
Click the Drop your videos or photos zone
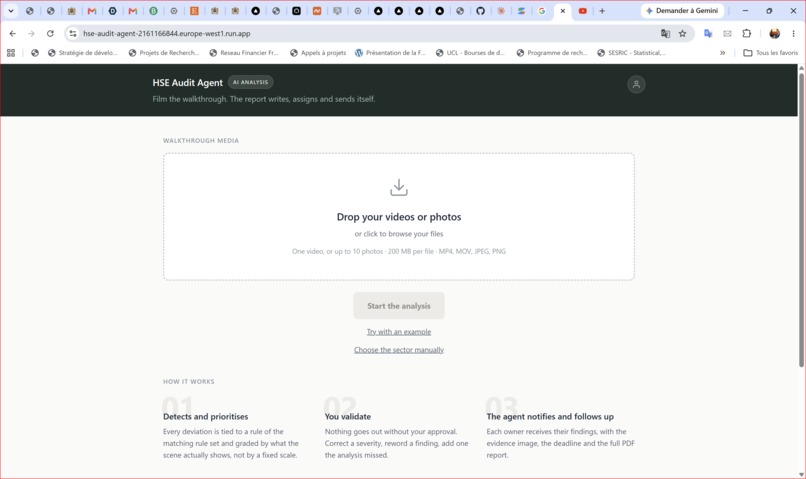tap(398, 216)
